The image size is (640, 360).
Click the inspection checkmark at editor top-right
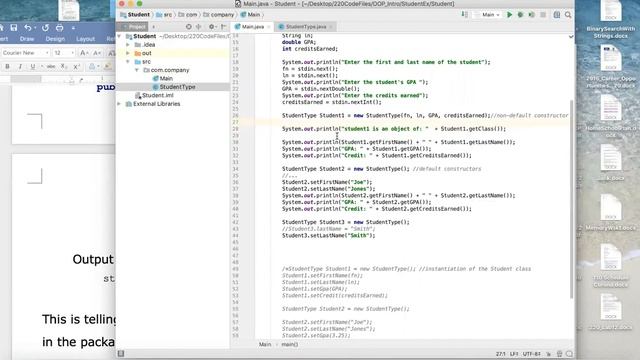(571, 37)
